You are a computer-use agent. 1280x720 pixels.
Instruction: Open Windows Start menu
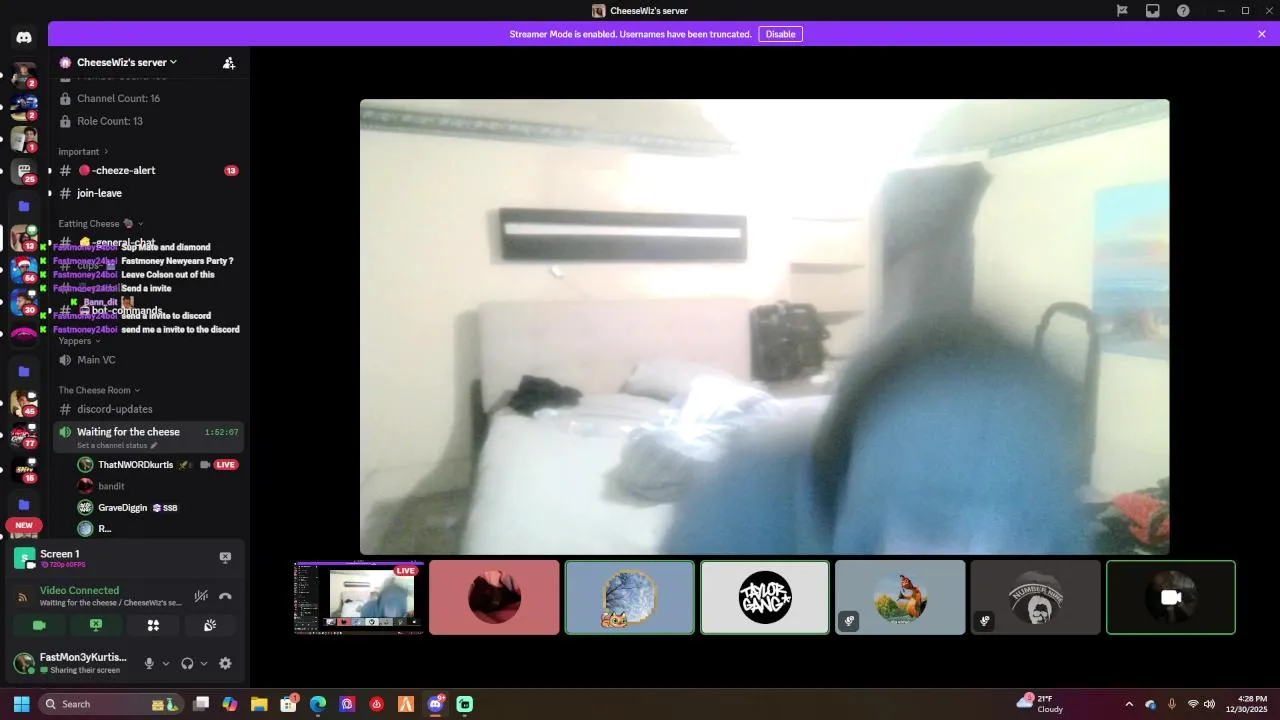(21, 704)
